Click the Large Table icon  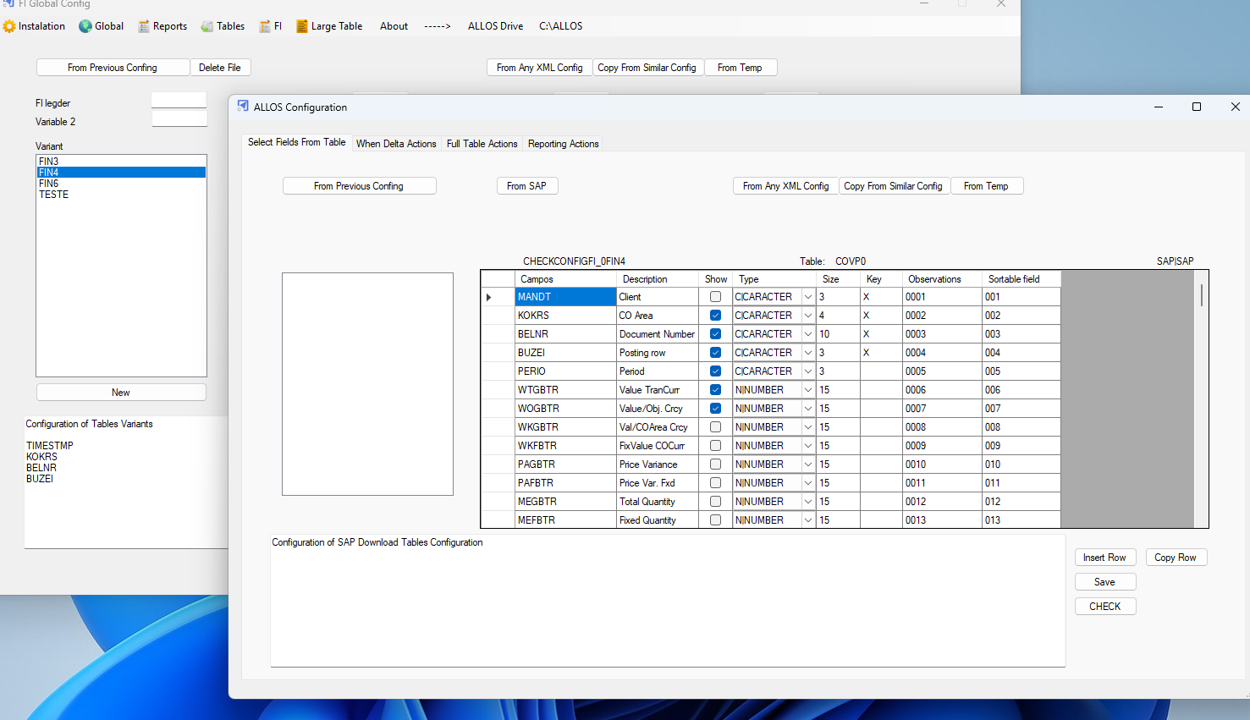(302, 26)
